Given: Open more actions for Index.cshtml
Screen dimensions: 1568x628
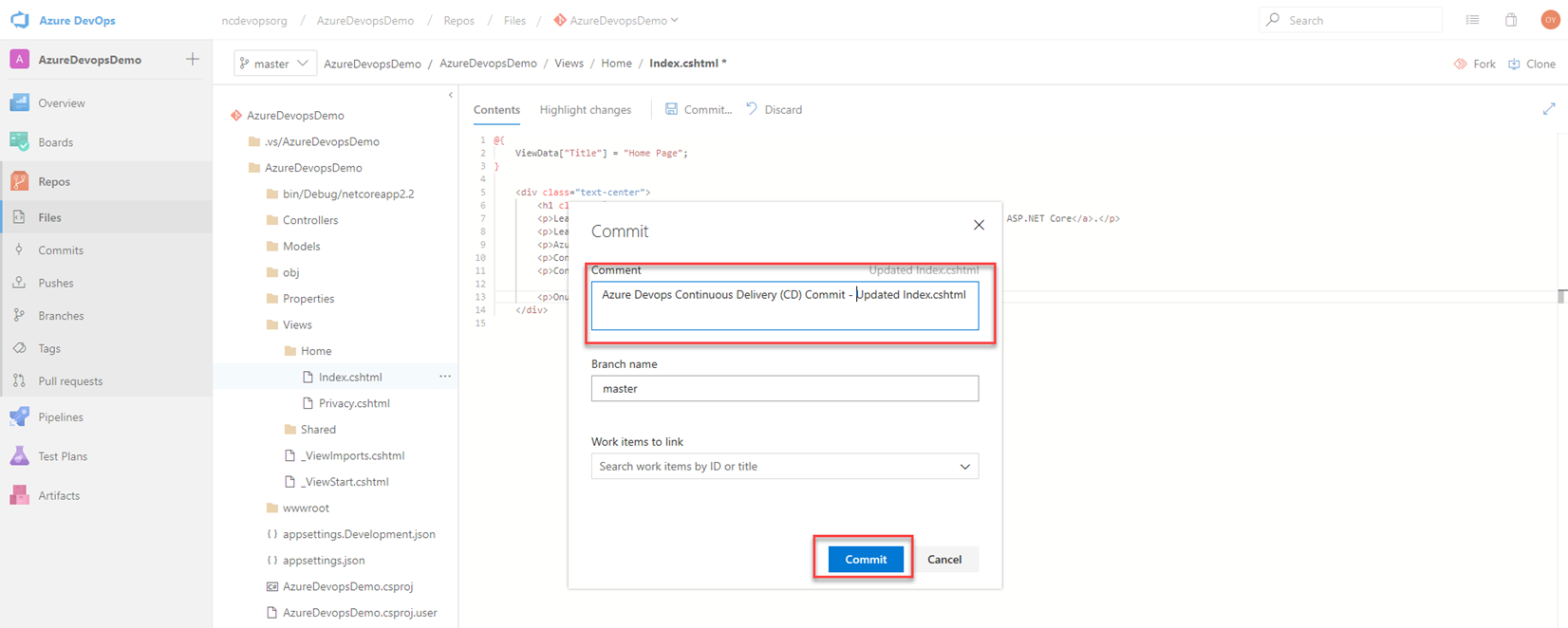Looking at the screenshot, I should tap(445, 377).
